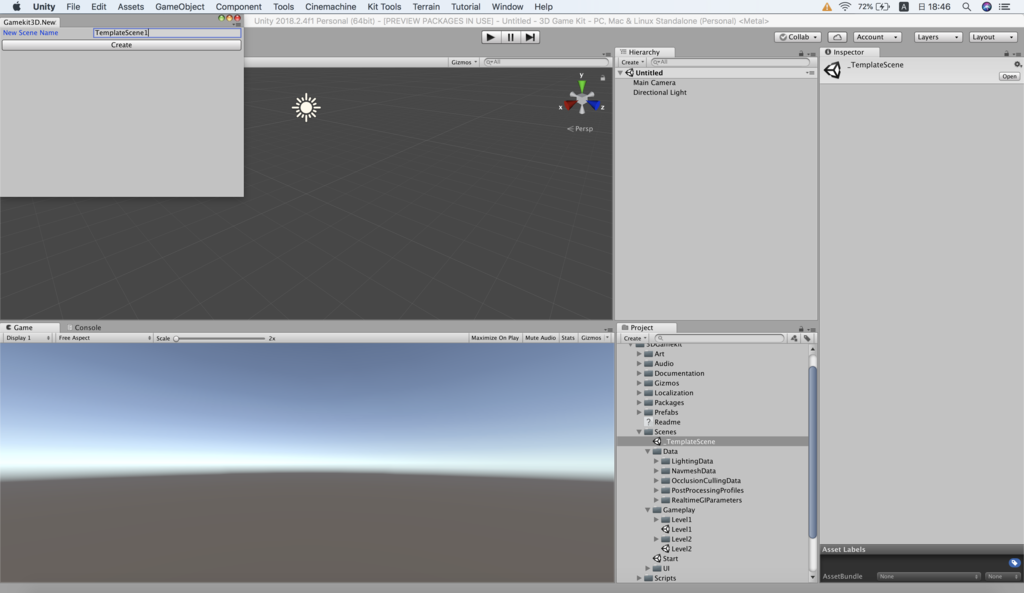Select the Directional Light sun icon in Scene
The width and height of the screenshot is (1024, 593).
click(x=306, y=108)
